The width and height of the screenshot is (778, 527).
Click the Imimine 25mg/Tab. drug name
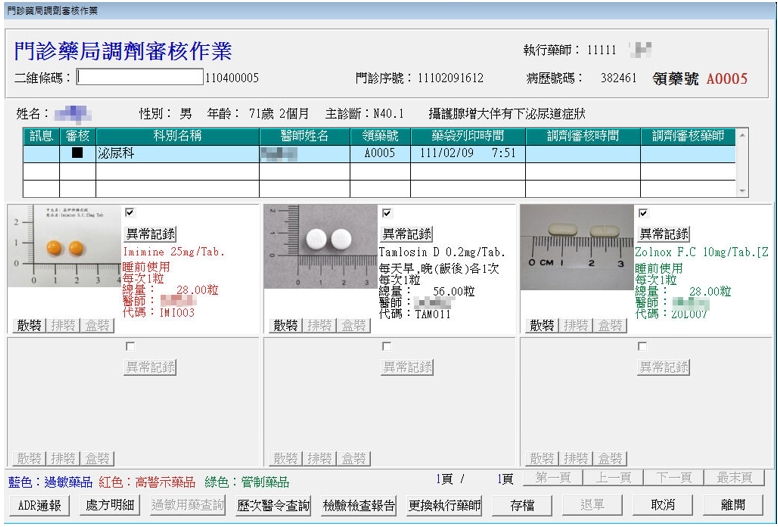[174, 252]
